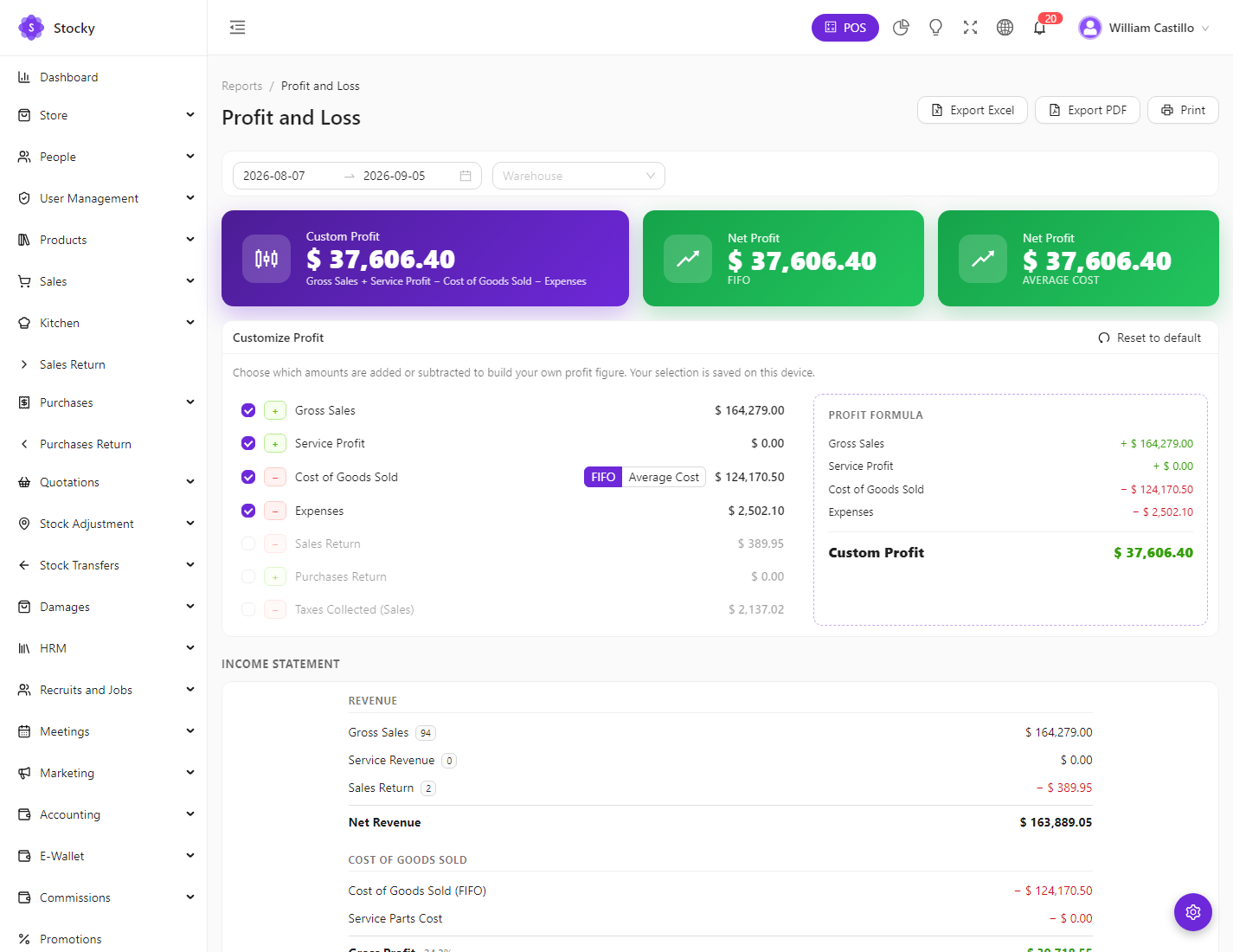1246x952 pixels.
Task: Switch costing to Average Cost
Action: coord(664,477)
